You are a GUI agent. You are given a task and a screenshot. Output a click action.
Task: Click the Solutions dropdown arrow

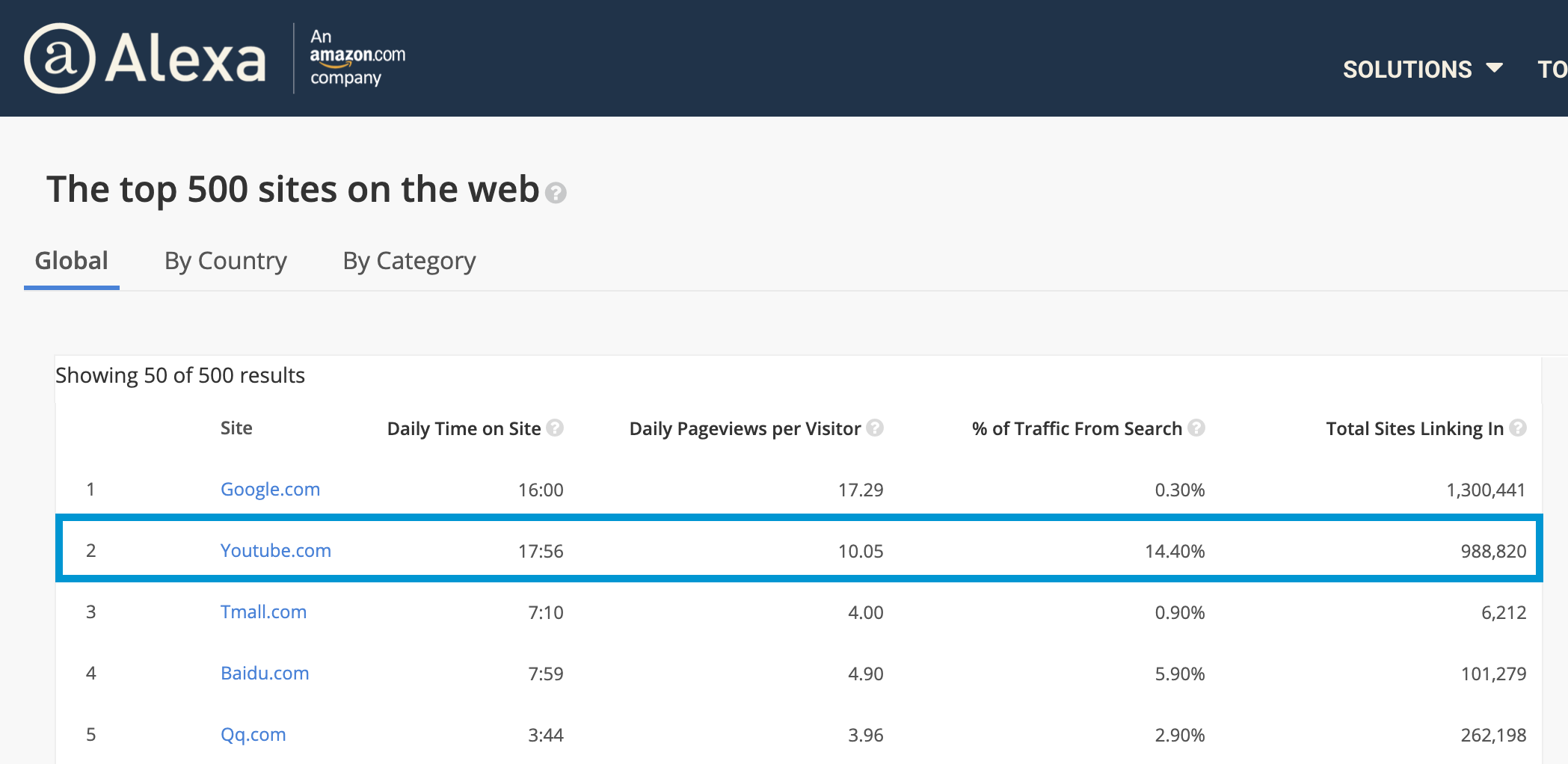click(1495, 68)
